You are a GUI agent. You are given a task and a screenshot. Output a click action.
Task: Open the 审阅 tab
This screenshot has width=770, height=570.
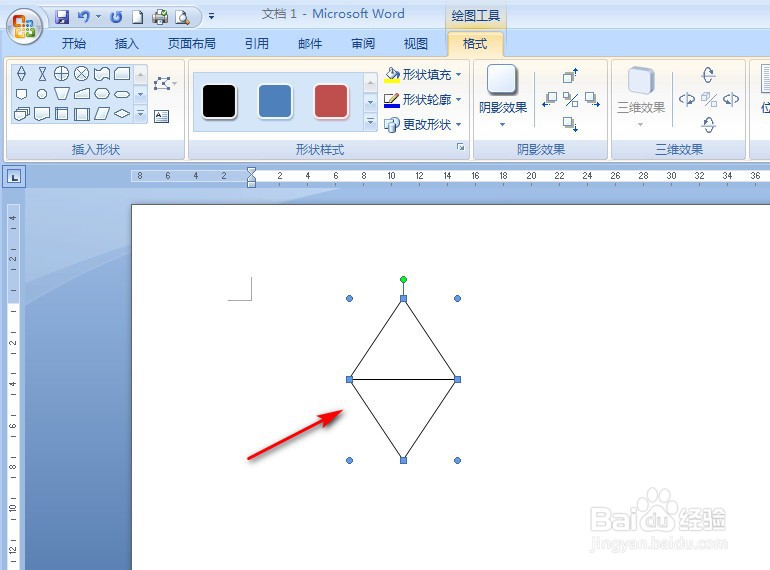coord(363,44)
